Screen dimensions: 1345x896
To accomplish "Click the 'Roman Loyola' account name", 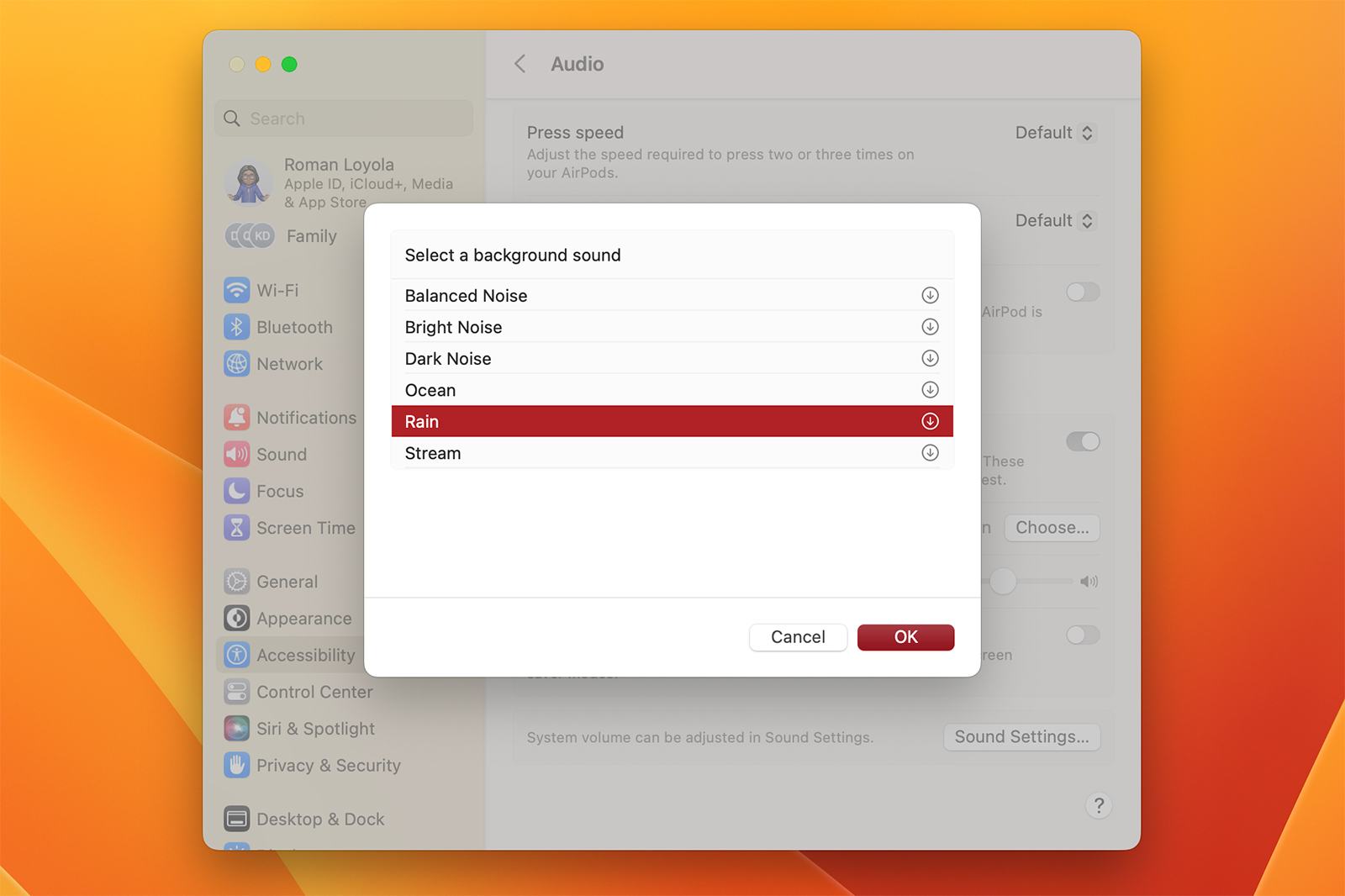I will click(x=339, y=165).
